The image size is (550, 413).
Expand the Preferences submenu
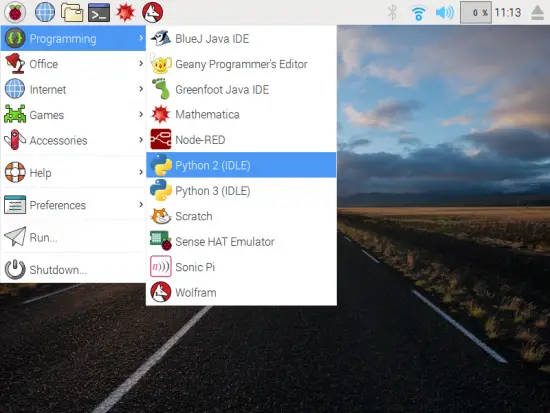tap(73, 205)
